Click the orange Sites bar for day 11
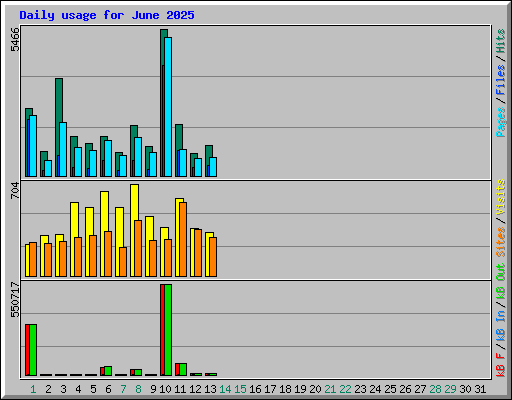Screen dimensions: 512x400 tap(183, 239)
